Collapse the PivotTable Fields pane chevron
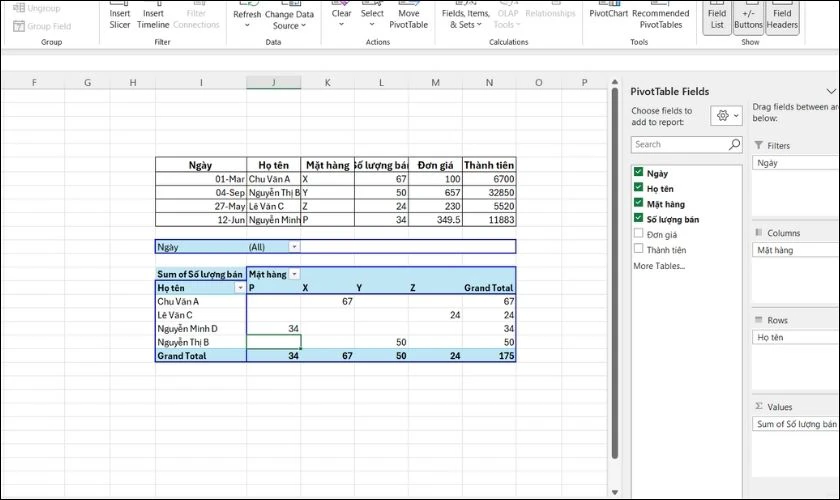The width and height of the screenshot is (840, 500). tap(831, 91)
